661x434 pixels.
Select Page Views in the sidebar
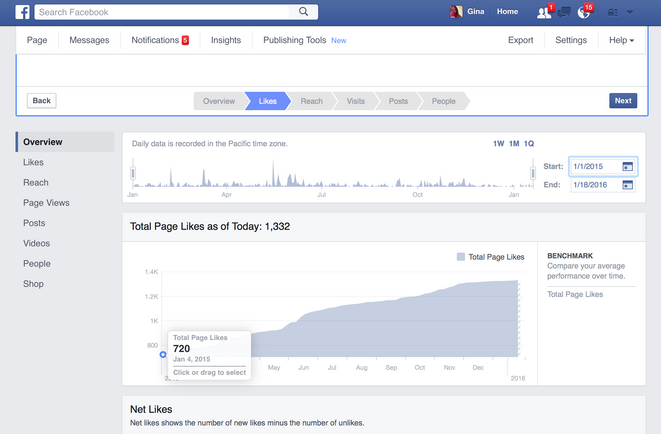tap(46, 203)
